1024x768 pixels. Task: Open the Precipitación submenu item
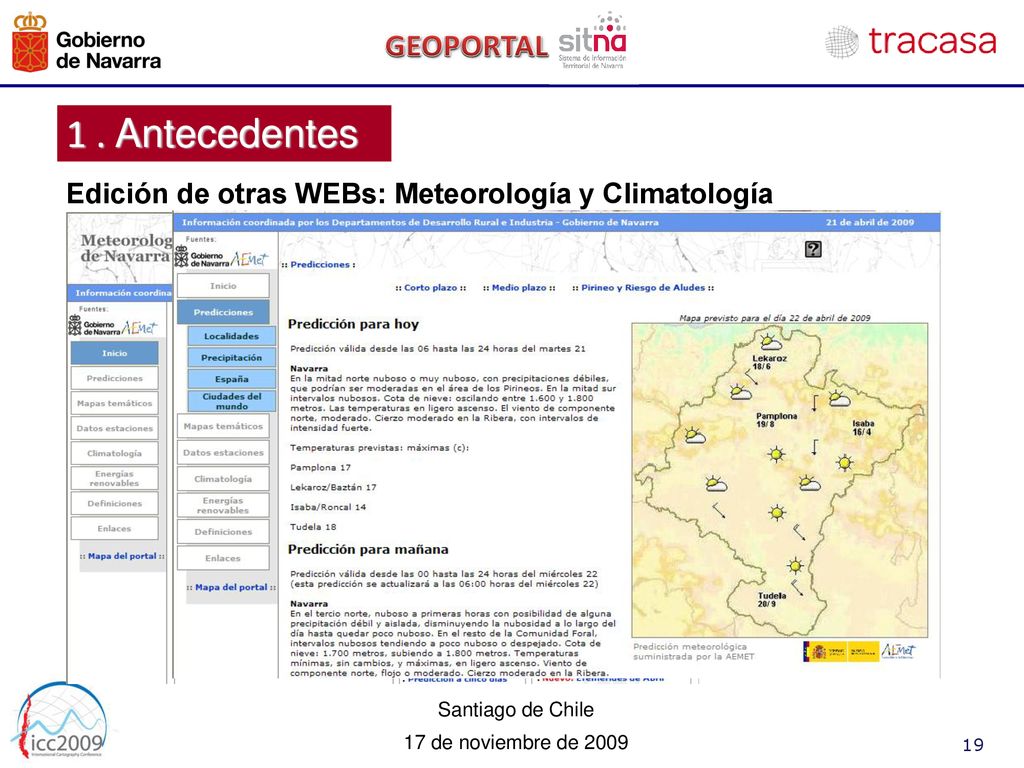(231, 358)
